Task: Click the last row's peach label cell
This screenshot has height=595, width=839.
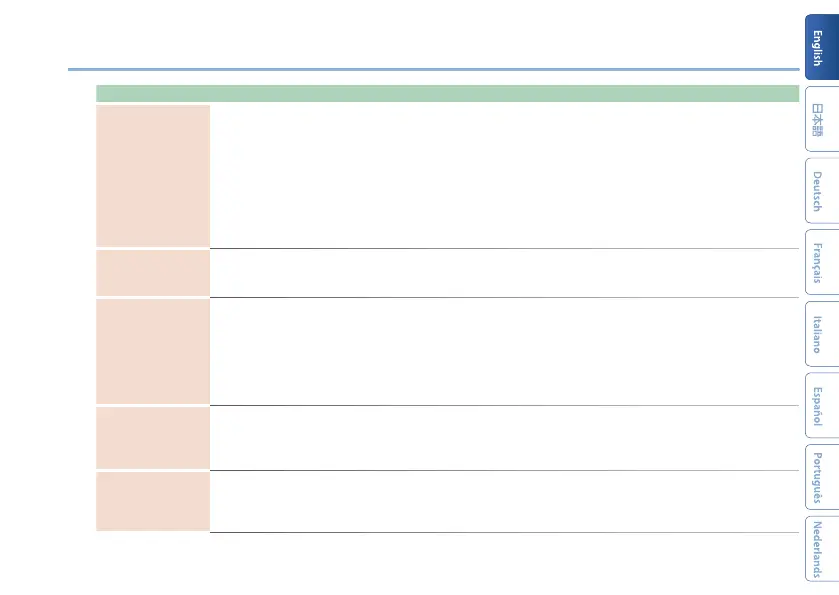Action: pos(153,501)
